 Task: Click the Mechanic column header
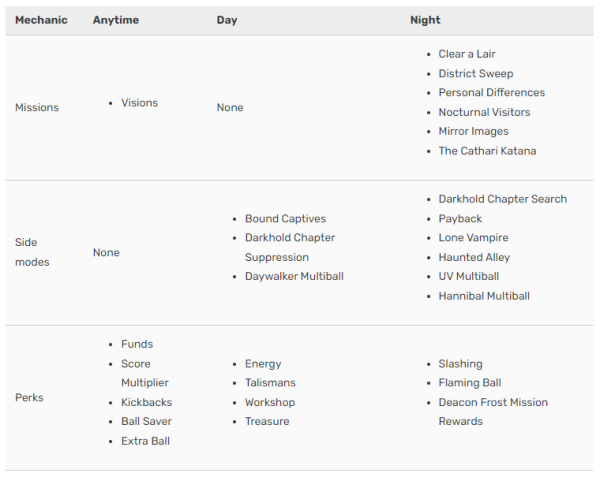[x=41, y=20]
